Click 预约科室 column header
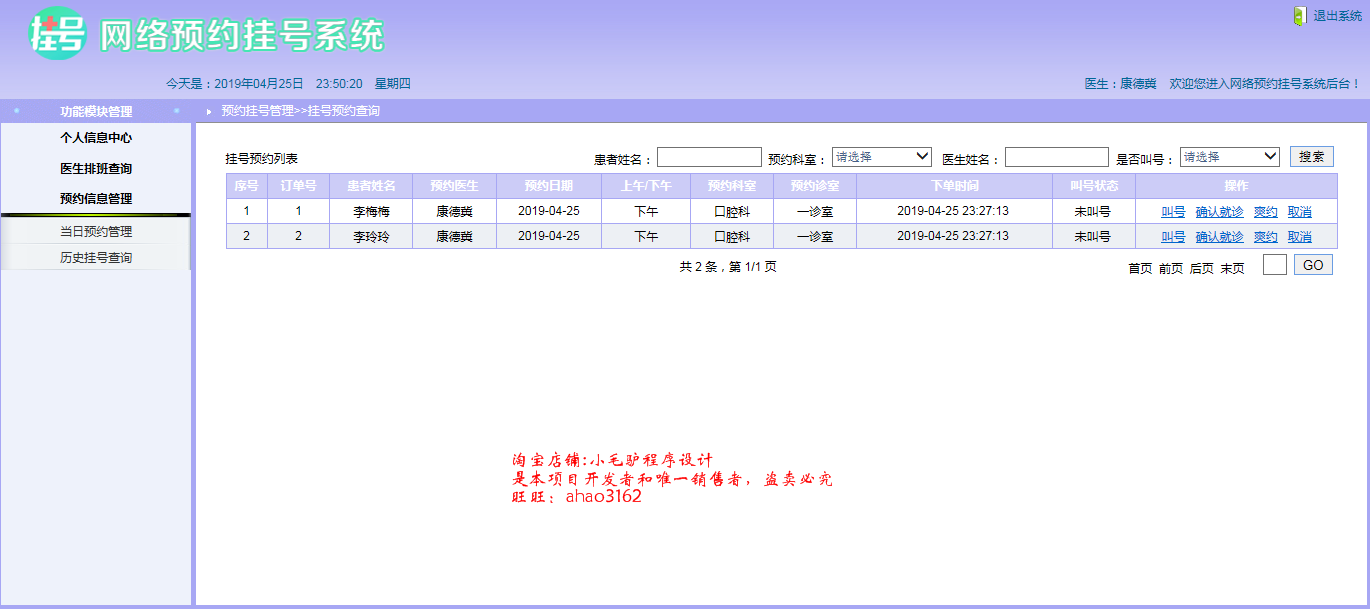Screen dimensions: 1370x609 pyautogui.click(x=732, y=186)
